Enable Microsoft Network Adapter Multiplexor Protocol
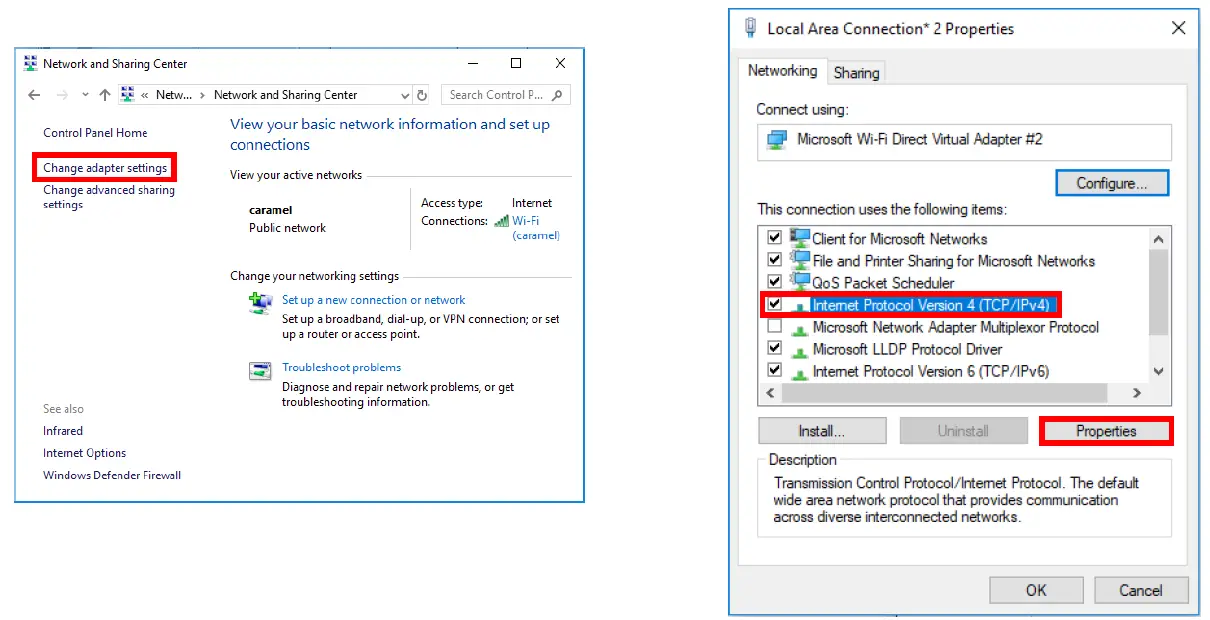1210x620 pixels. point(775,326)
